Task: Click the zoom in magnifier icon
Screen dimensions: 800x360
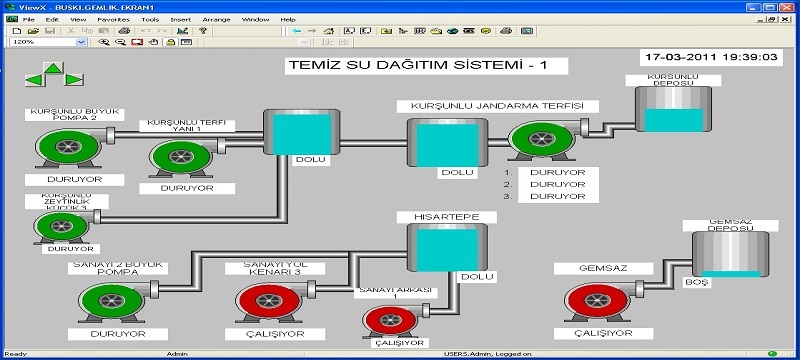Action: click(104, 42)
